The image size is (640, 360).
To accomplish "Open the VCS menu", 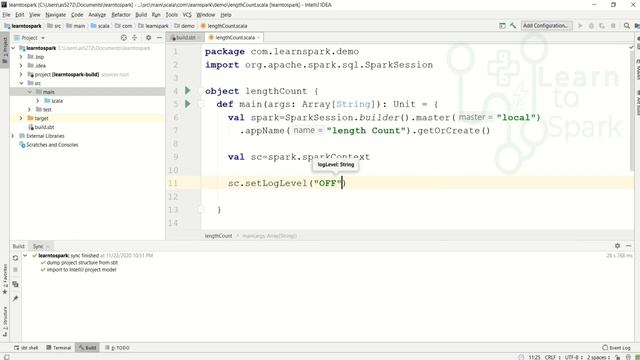I will (187, 15).
